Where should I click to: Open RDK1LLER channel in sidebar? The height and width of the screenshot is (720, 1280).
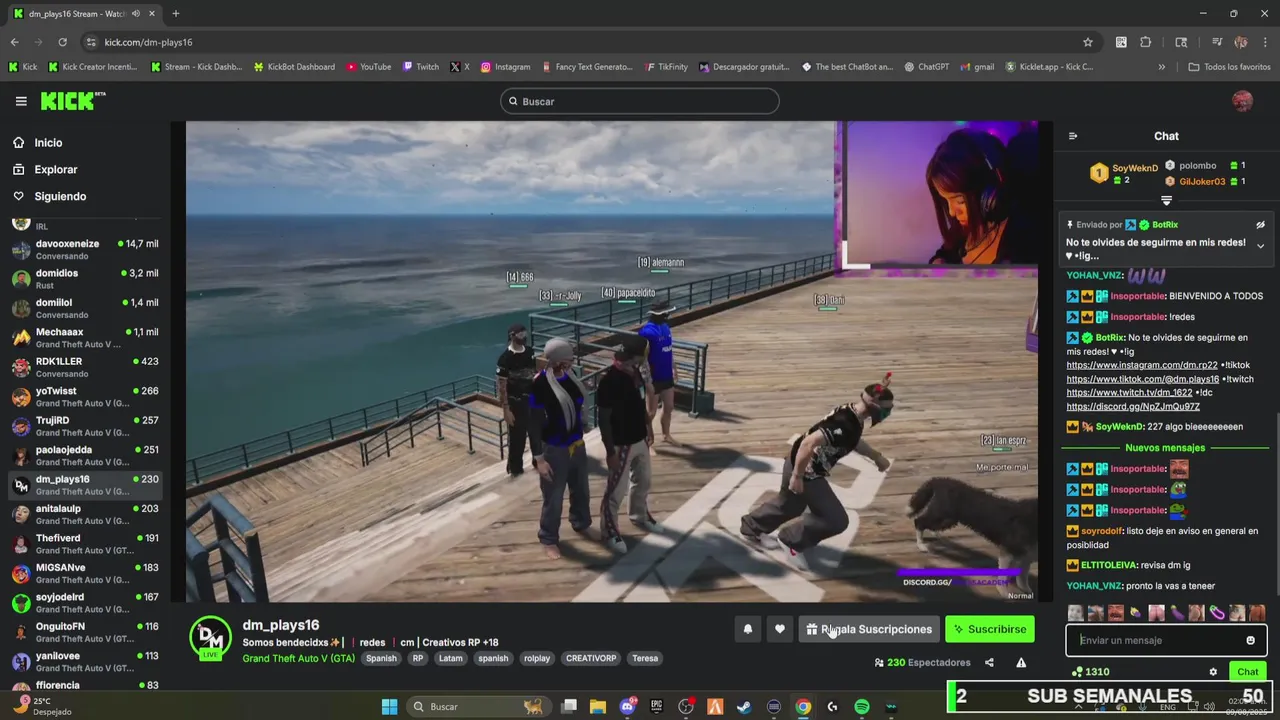85,367
